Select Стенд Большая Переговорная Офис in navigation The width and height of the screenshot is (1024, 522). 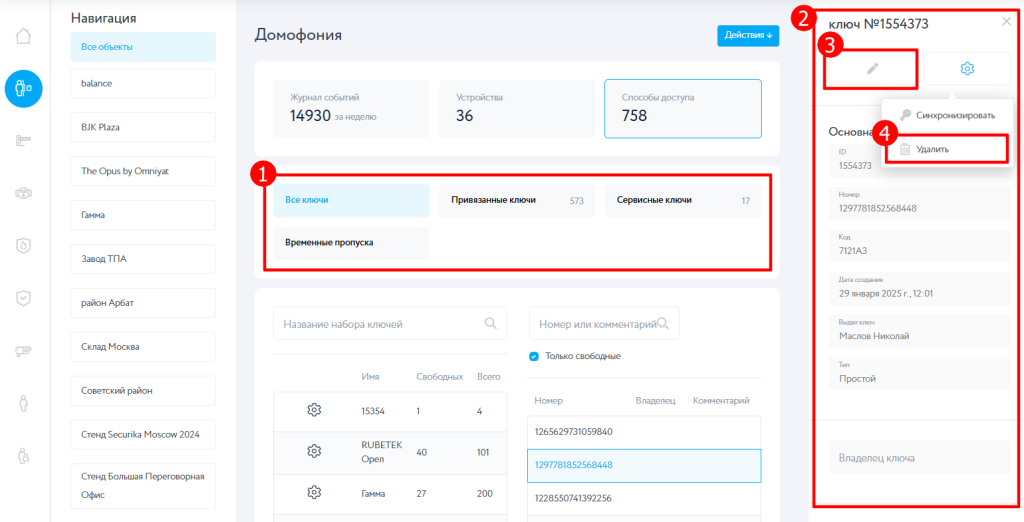click(x=143, y=486)
